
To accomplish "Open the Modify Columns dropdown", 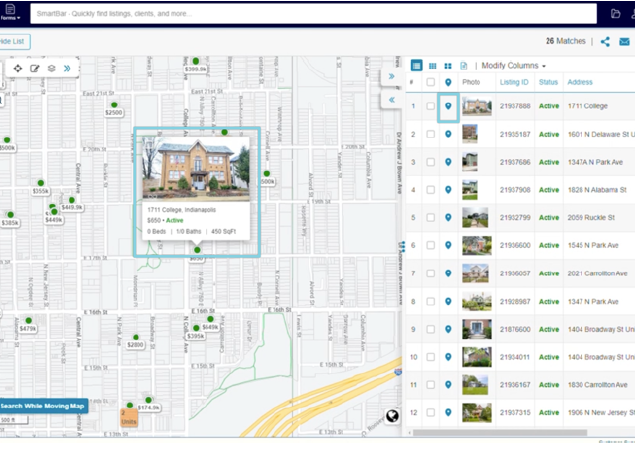I will point(514,66).
